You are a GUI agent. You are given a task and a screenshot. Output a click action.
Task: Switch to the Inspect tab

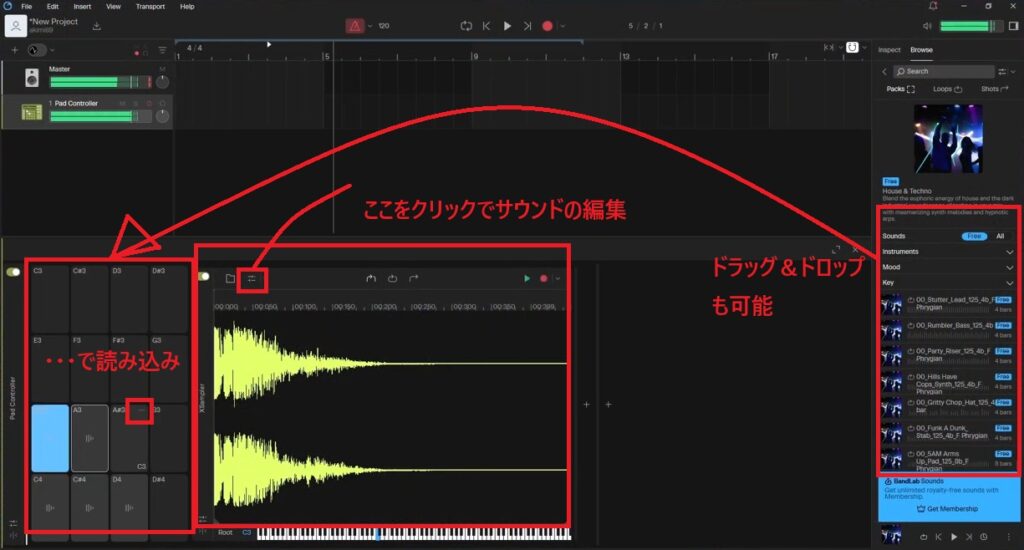pos(889,49)
